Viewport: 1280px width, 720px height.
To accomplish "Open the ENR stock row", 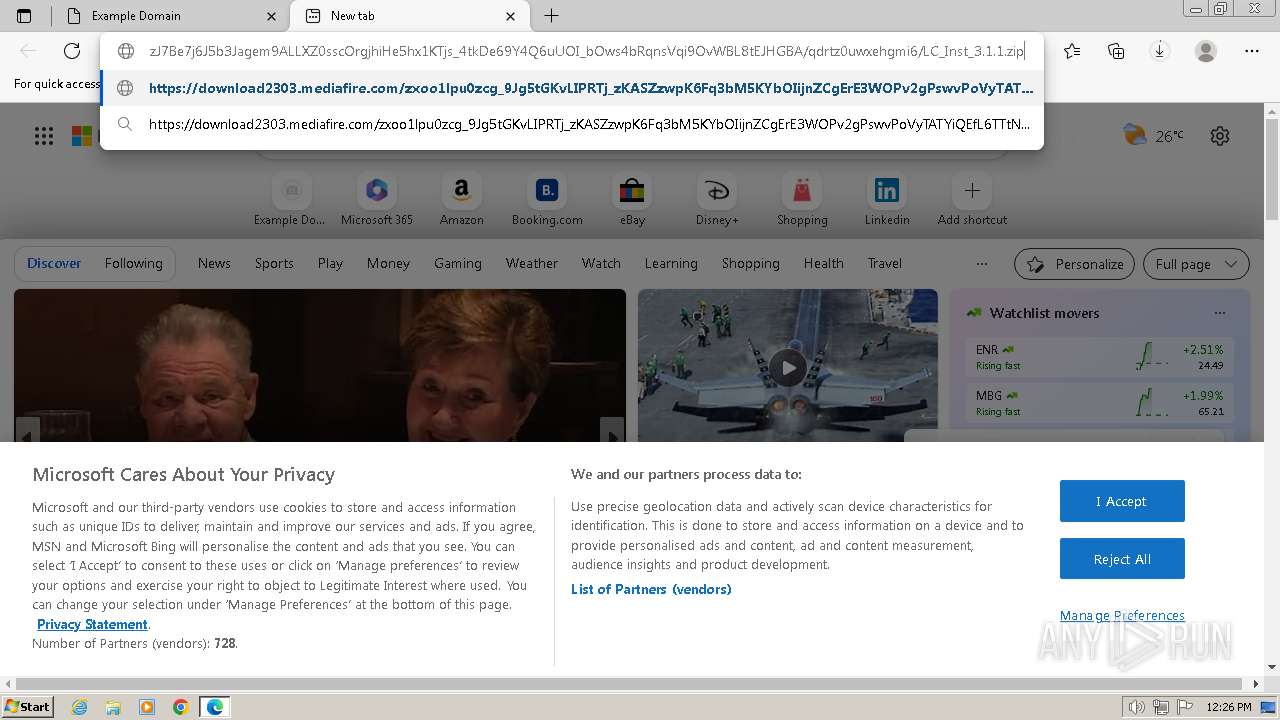I will tap(1100, 357).
